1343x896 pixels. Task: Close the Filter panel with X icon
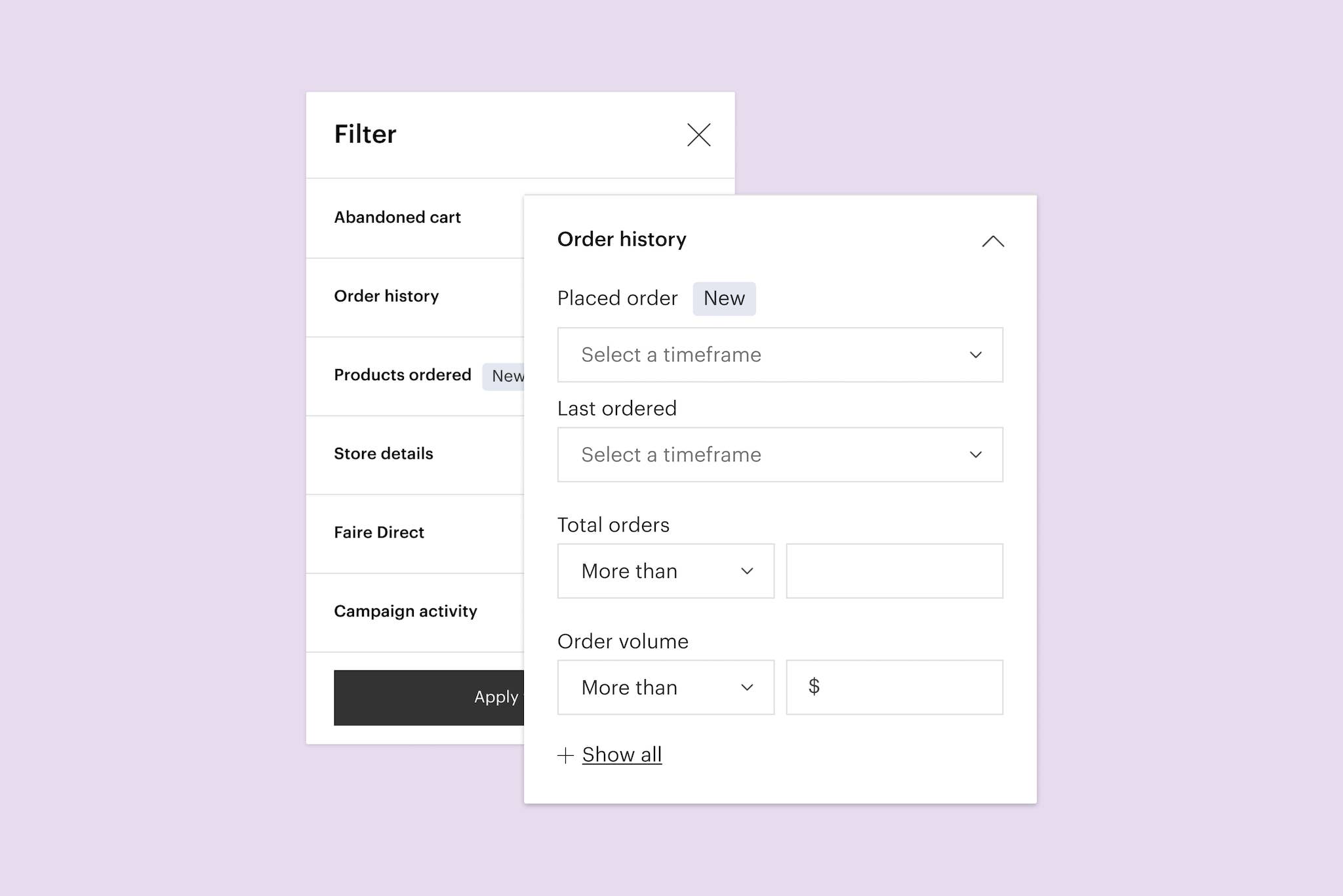coord(698,135)
